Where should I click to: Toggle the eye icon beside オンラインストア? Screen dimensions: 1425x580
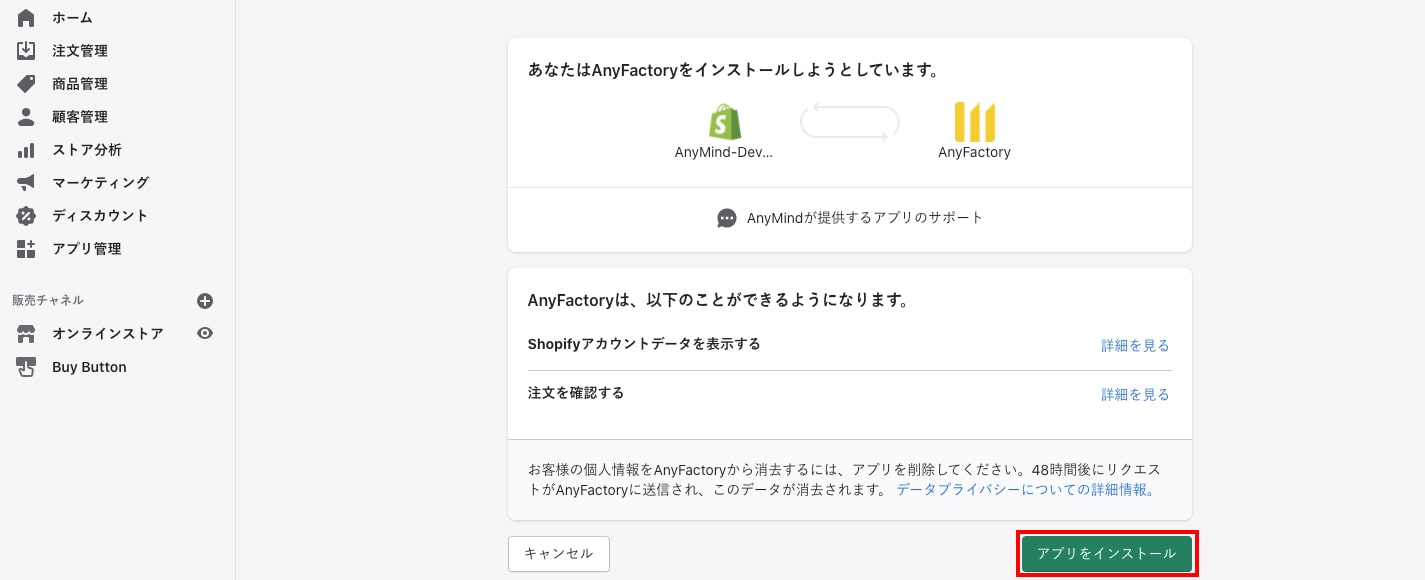205,334
